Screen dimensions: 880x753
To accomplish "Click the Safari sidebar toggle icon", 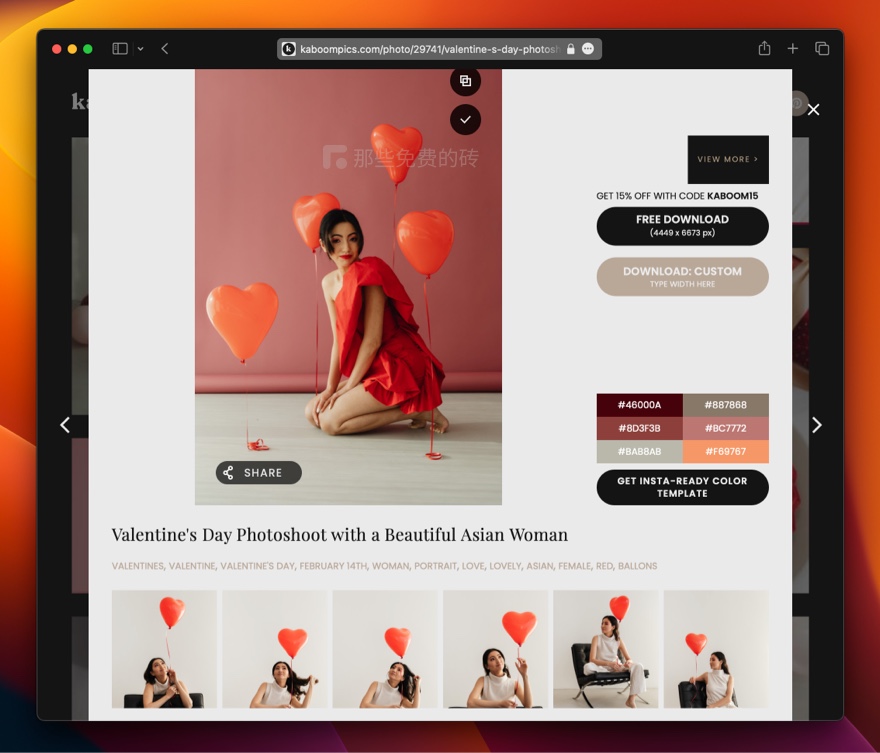I will pos(120,49).
